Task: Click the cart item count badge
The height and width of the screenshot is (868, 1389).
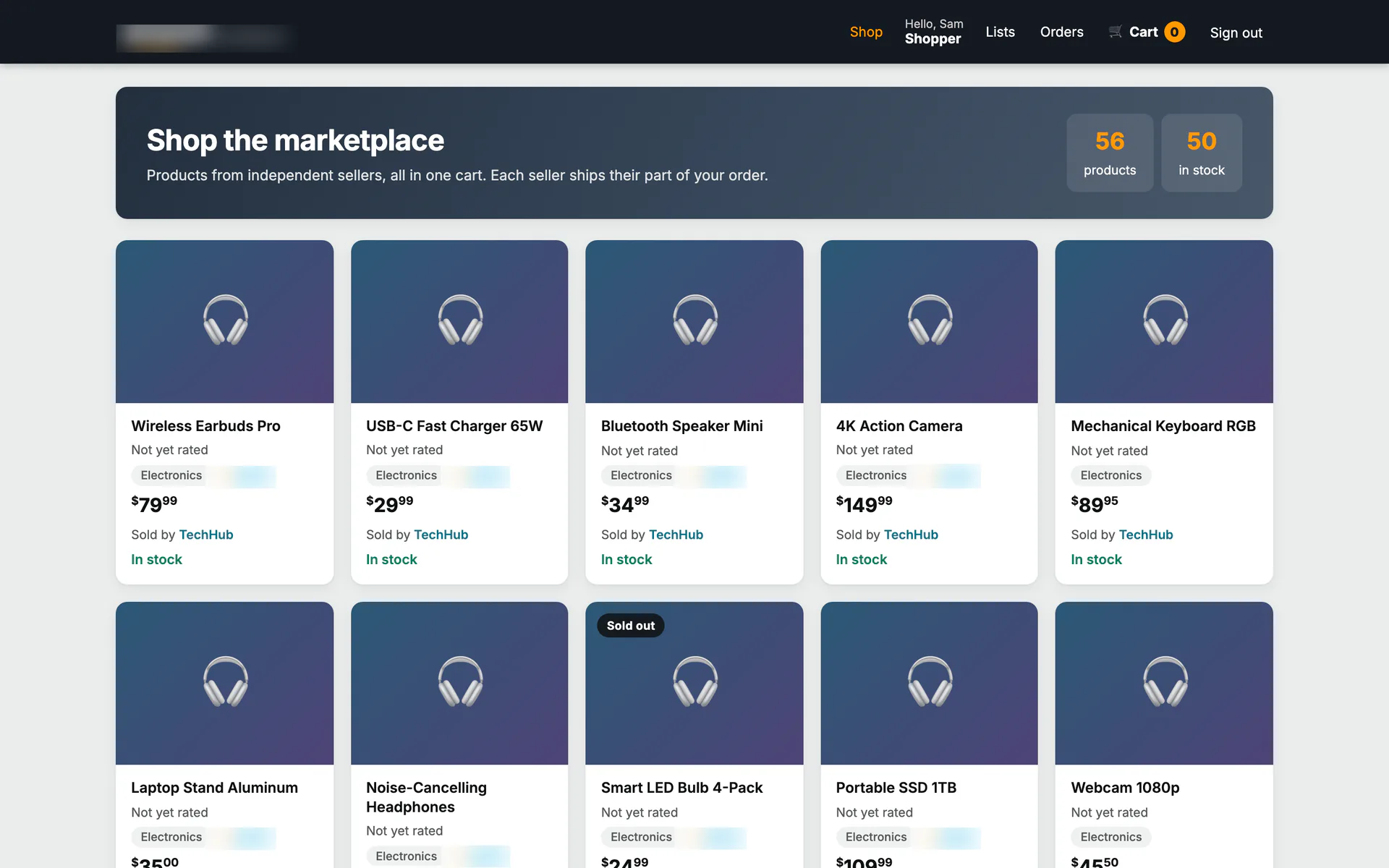Action: coord(1174,32)
